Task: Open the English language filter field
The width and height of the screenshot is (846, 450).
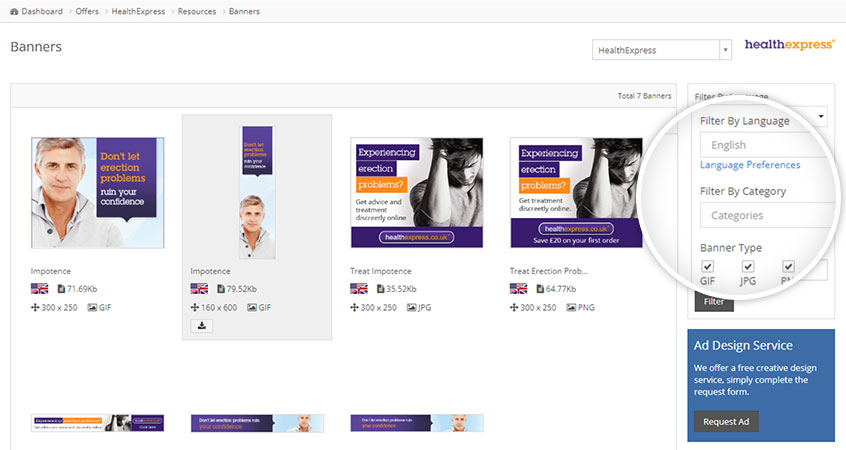Action: tap(766, 145)
